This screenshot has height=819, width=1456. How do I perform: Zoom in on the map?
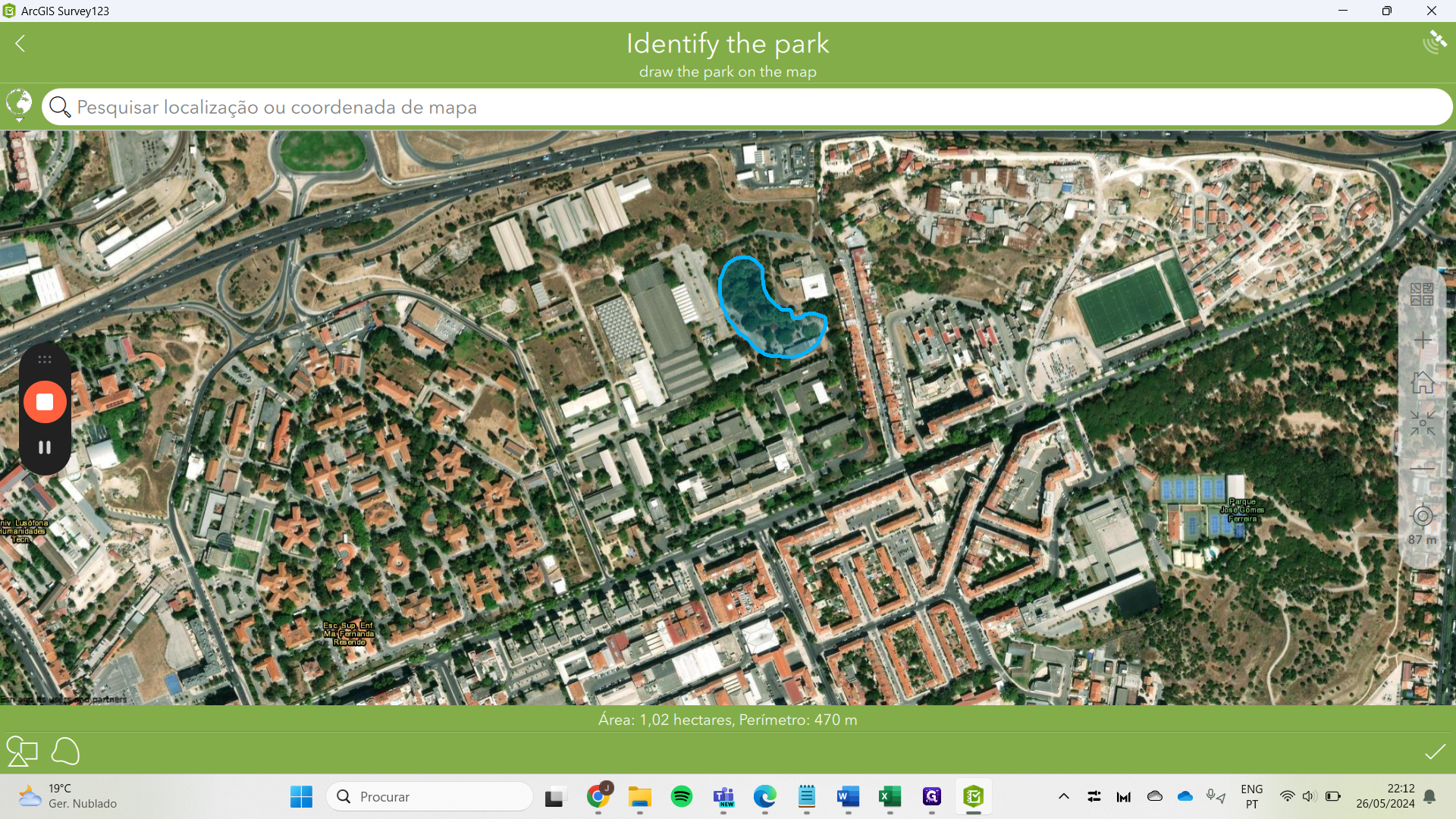pyautogui.click(x=1422, y=340)
